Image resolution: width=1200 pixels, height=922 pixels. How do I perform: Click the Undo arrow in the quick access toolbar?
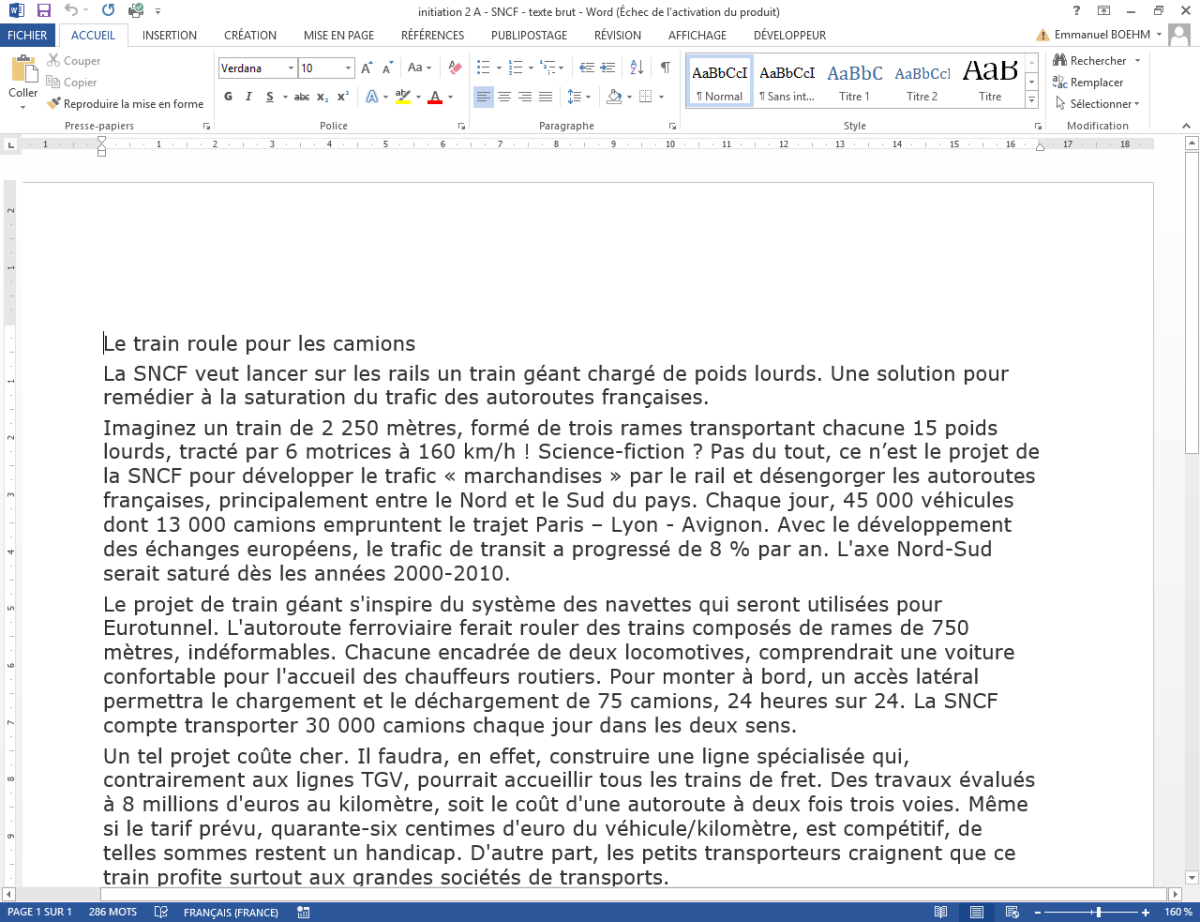pos(69,11)
